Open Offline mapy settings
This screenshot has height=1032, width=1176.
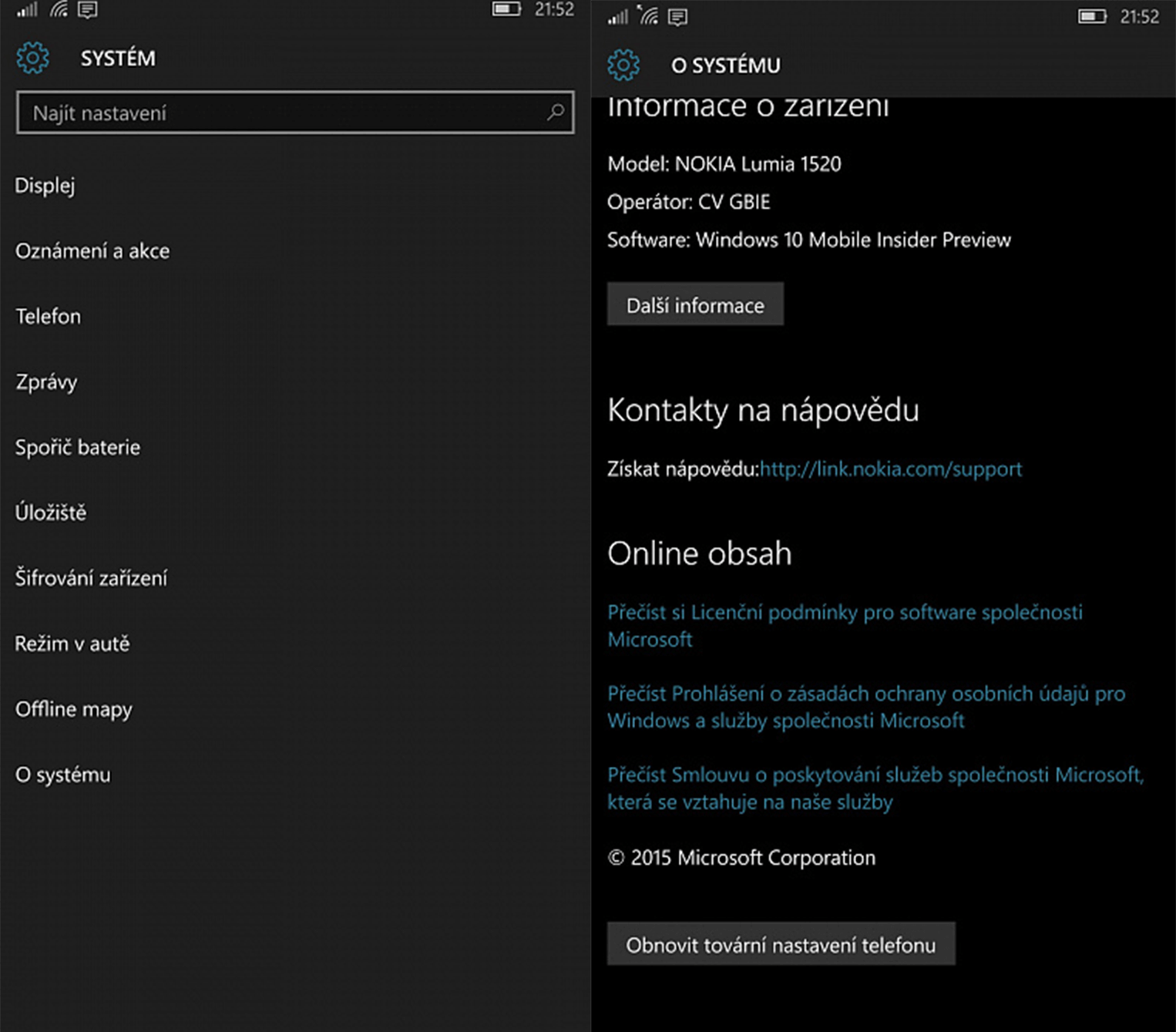[x=74, y=710]
